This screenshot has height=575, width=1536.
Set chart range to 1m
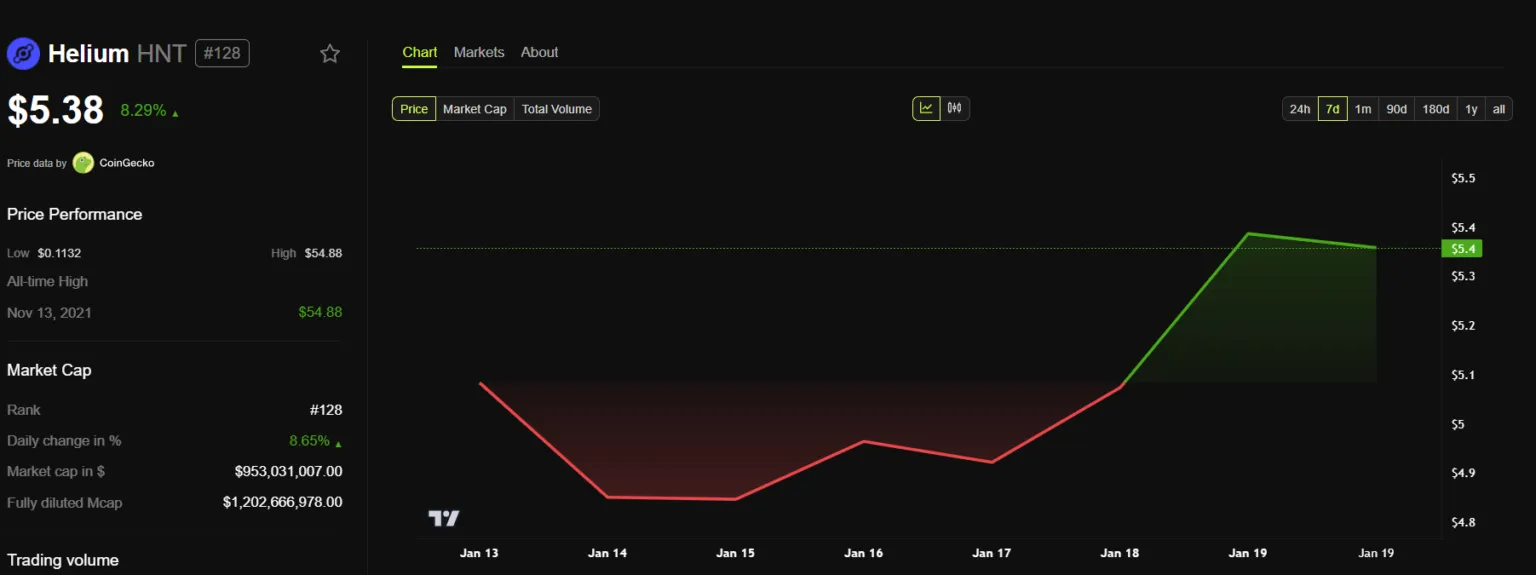(x=1363, y=109)
